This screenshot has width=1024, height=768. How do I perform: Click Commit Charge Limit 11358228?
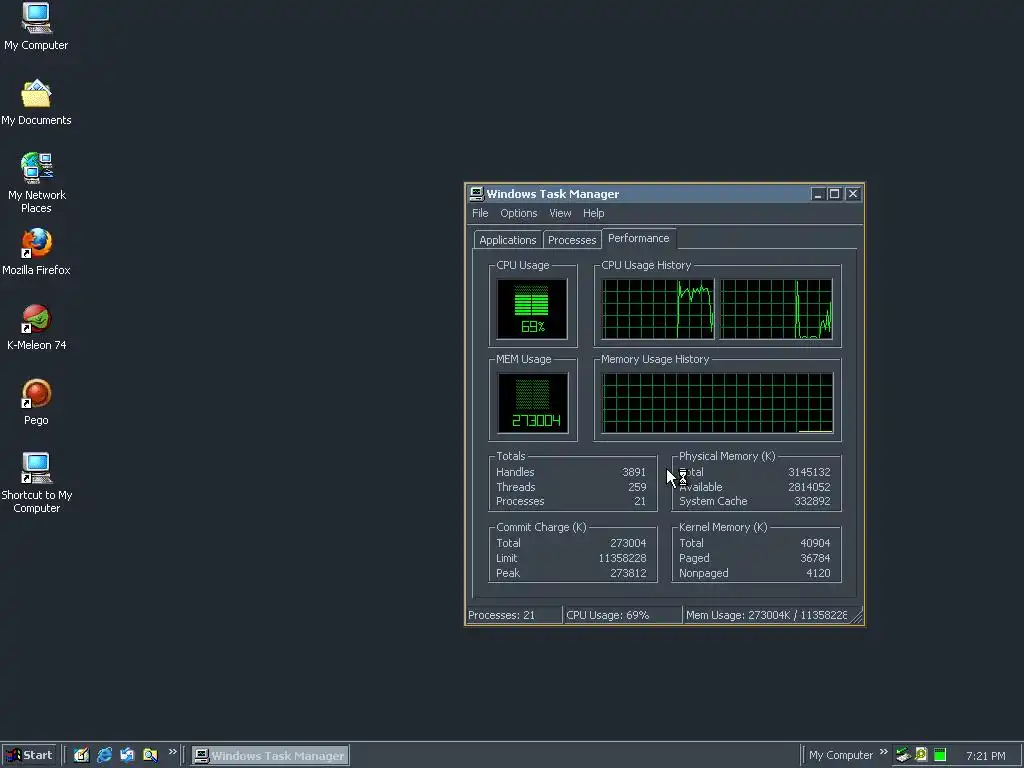(622, 558)
